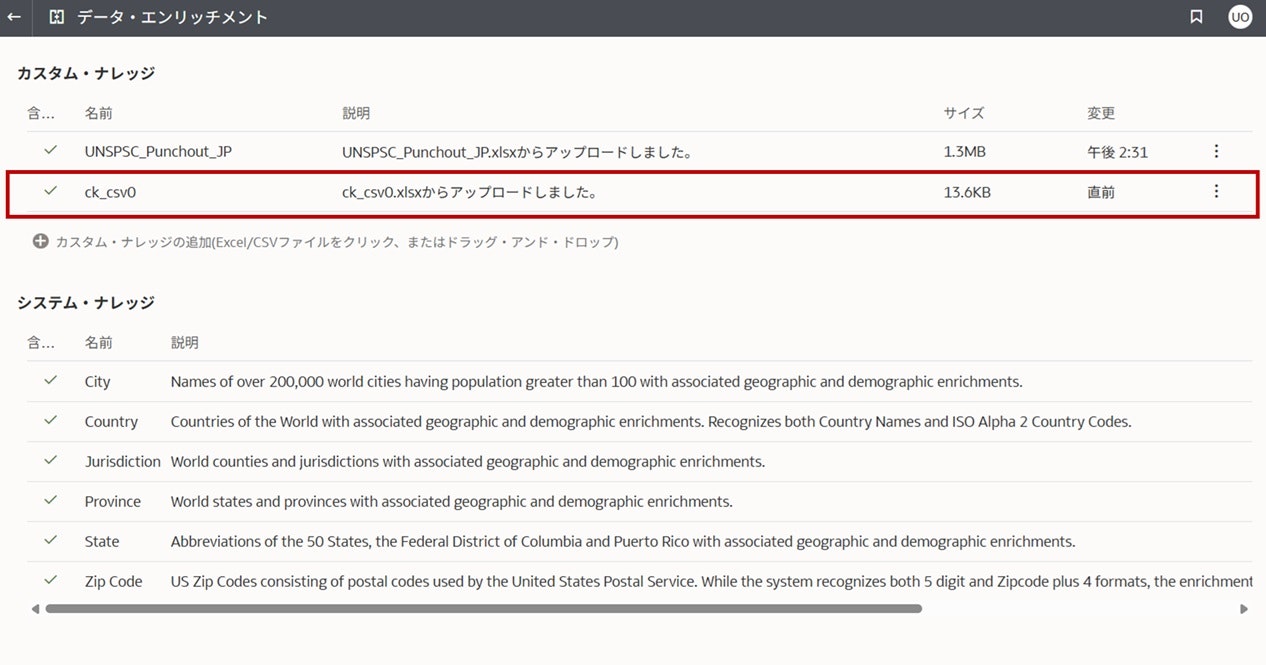The width and height of the screenshot is (1266, 665).
Task: Click the カスタム・ナレッジ section heading
Action: point(86,74)
